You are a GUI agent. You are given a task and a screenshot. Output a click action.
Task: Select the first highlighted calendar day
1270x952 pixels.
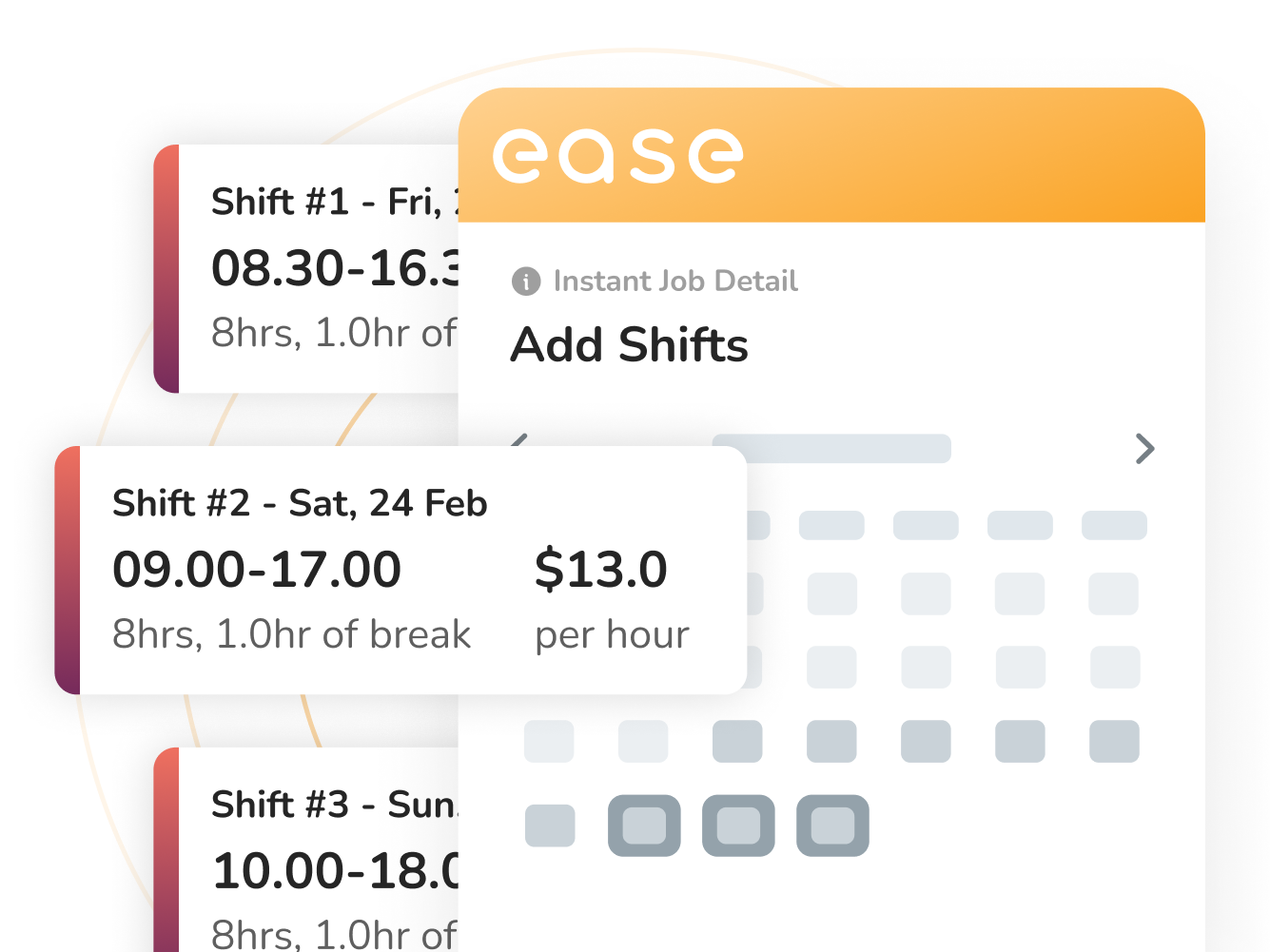(x=644, y=826)
